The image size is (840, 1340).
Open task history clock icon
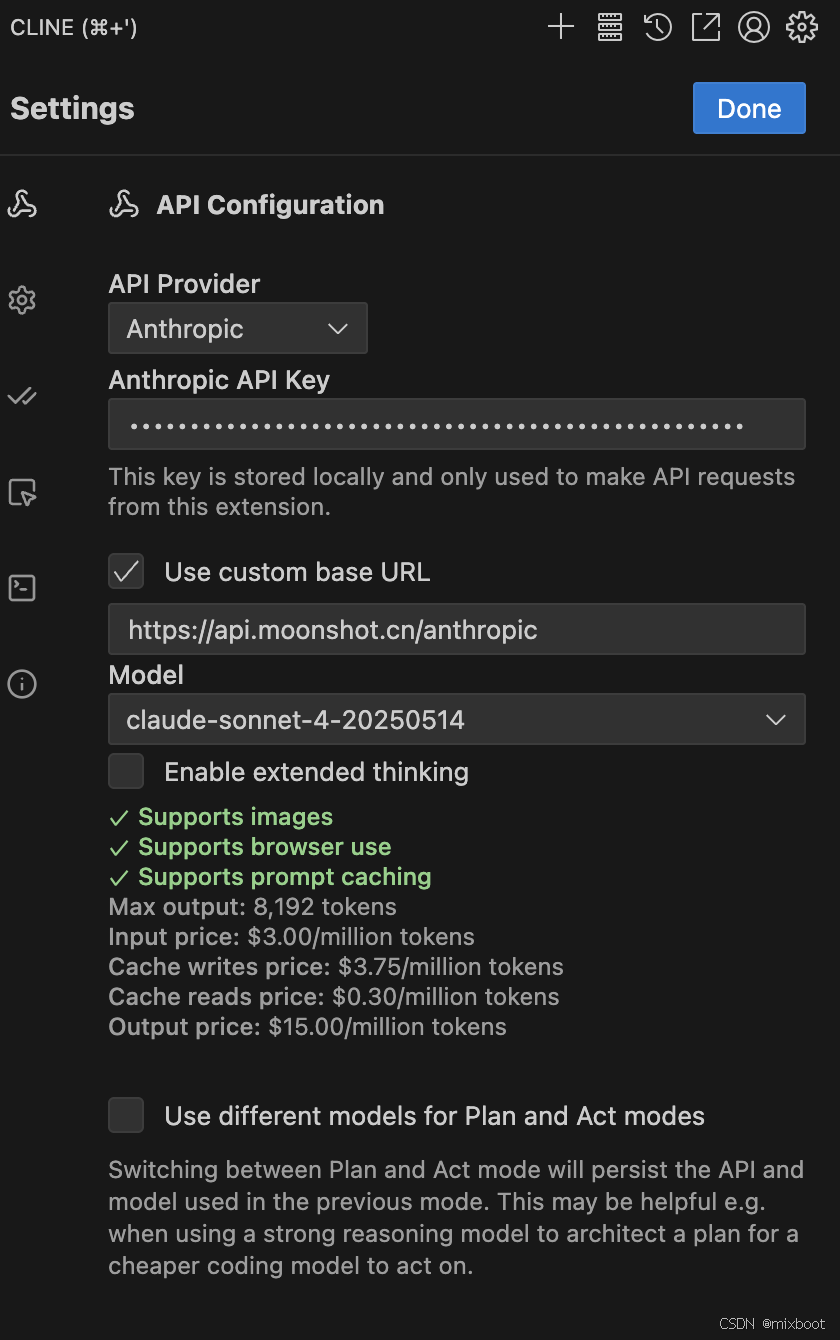pos(657,27)
